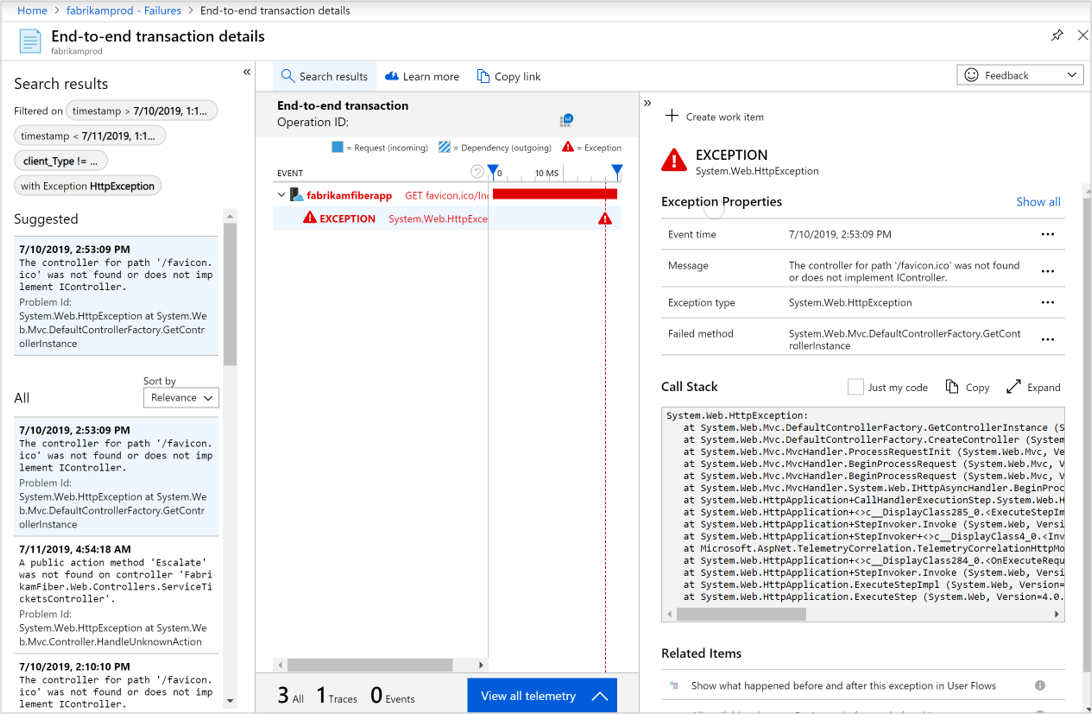1092x714 pixels.
Task: Click the right blue timeline range handle
Action: pyautogui.click(x=617, y=171)
